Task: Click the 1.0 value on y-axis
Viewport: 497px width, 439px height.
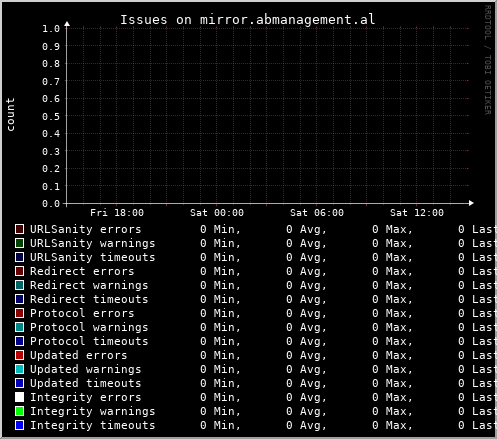Action: pos(51,29)
